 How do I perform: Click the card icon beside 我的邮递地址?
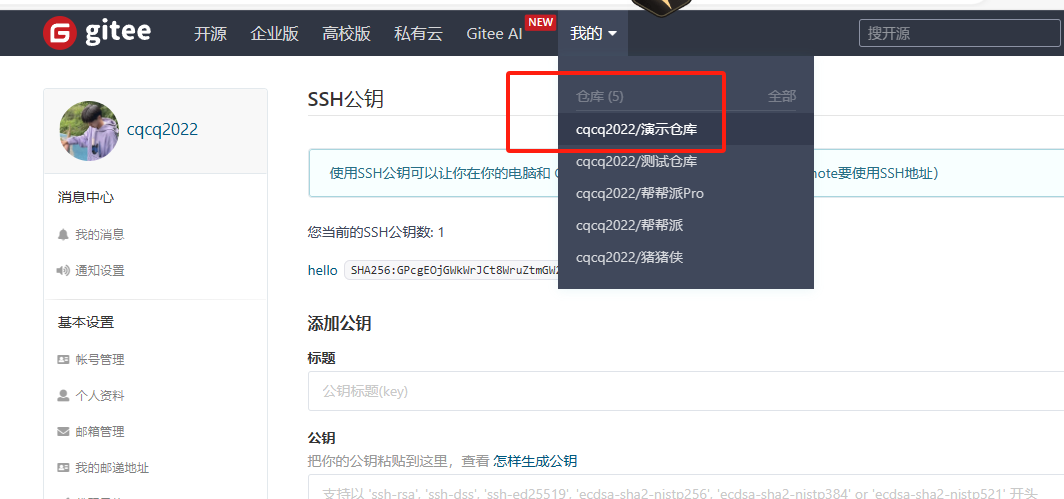[63, 467]
